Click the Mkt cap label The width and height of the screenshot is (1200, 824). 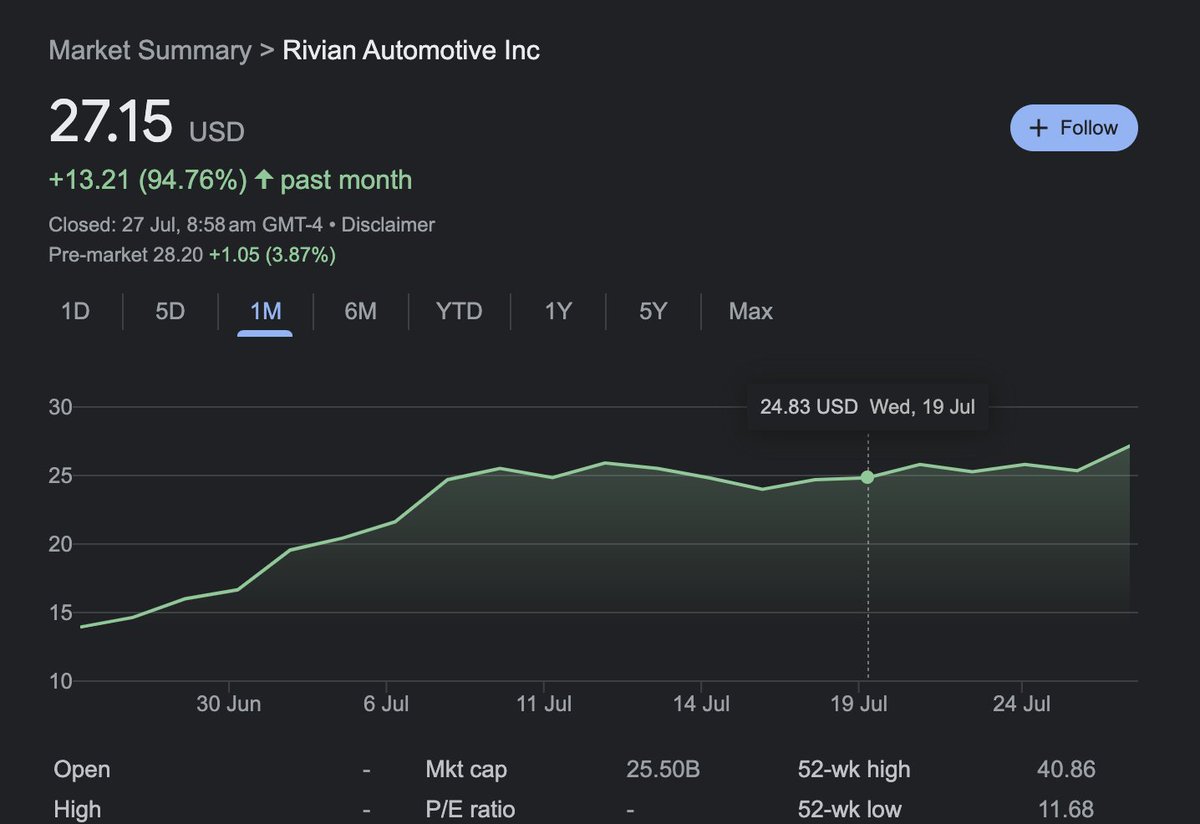466,770
